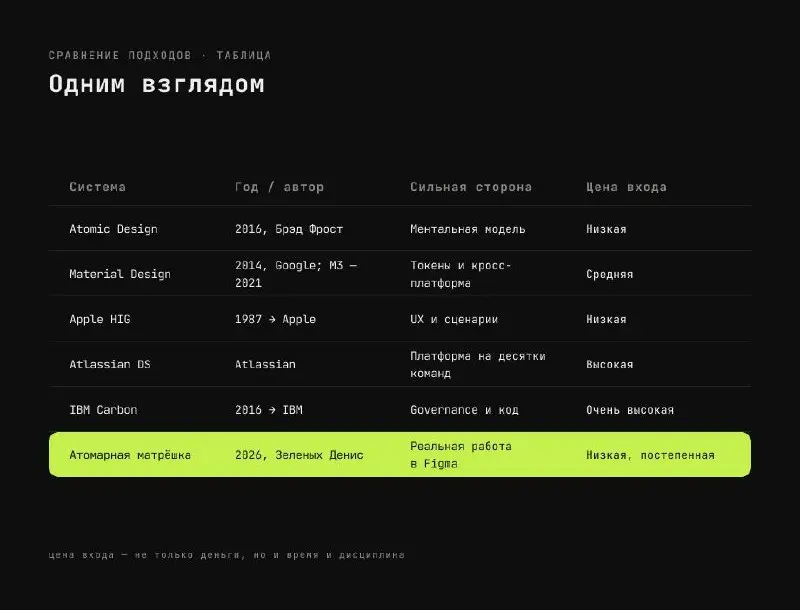Select the 'Atlassian DS' cell
The image size is (800, 610).
[110, 364]
